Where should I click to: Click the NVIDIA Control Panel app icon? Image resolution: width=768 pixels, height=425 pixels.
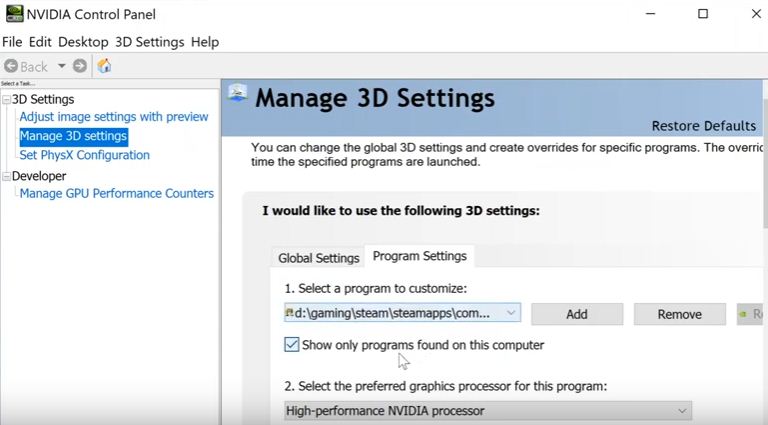(14, 14)
